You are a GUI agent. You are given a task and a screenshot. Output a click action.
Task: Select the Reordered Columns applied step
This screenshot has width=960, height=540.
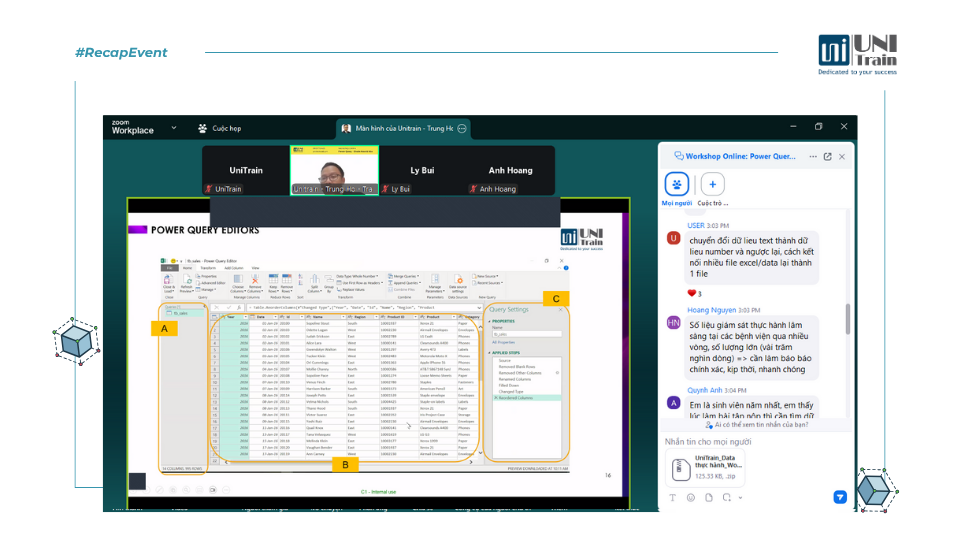(x=526, y=398)
